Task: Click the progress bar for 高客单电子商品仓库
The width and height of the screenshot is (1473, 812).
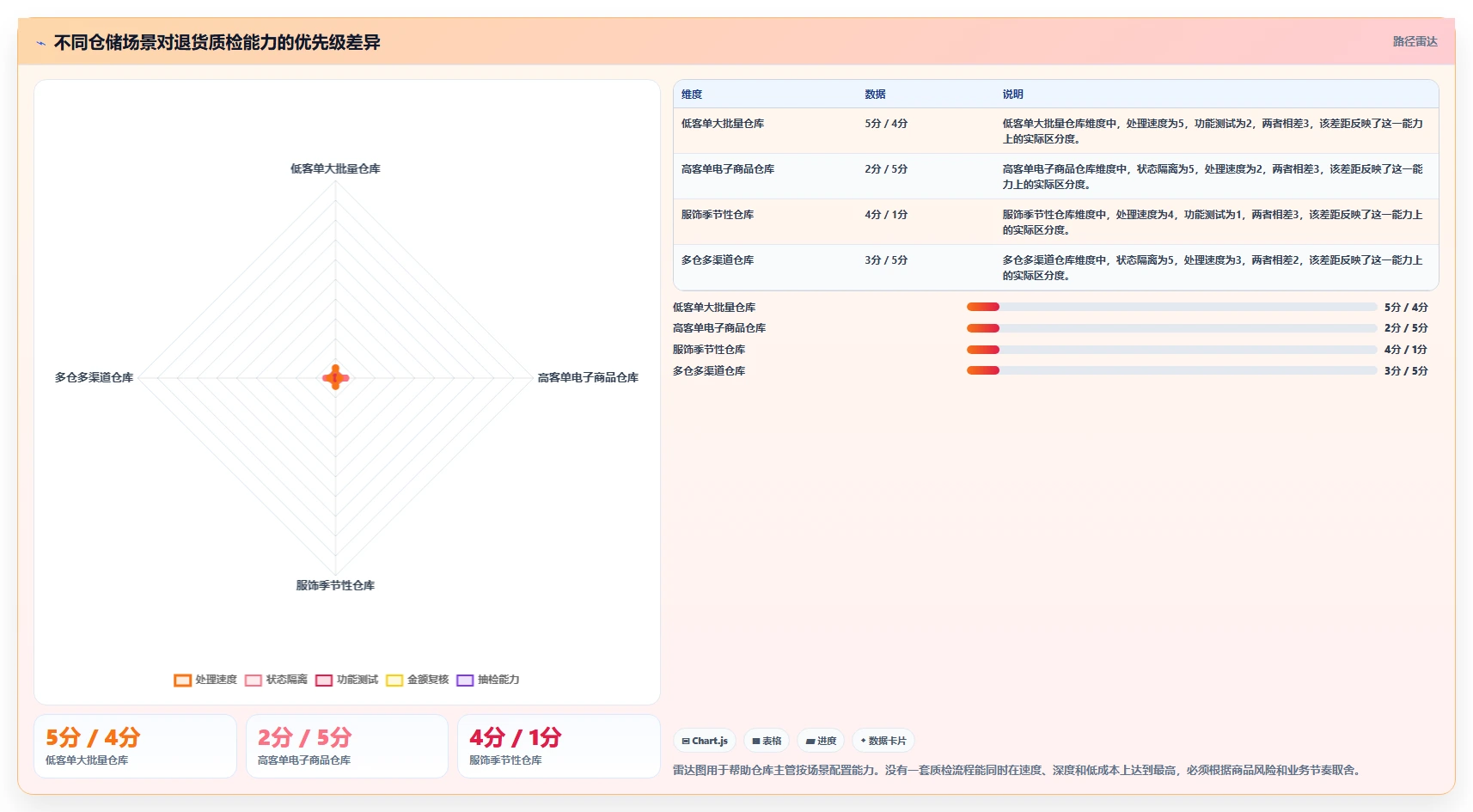Action: [1171, 328]
